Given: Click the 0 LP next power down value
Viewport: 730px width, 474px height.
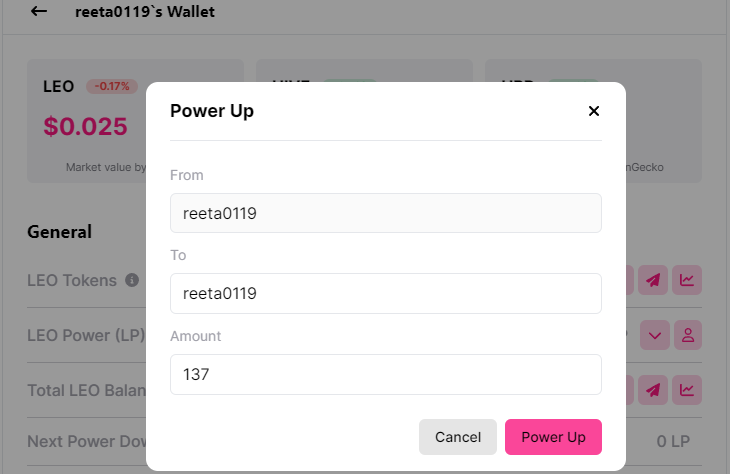Looking at the screenshot, I should (673, 441).
